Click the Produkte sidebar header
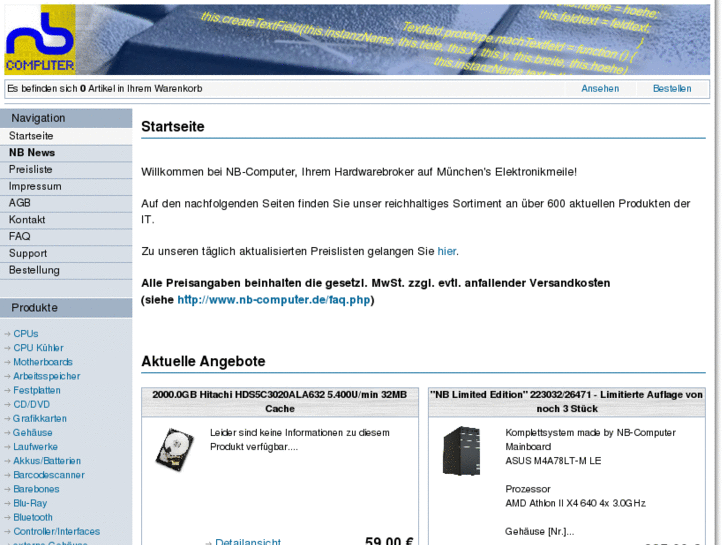Screen dimensions: 727x545 [x=66, y=308]
